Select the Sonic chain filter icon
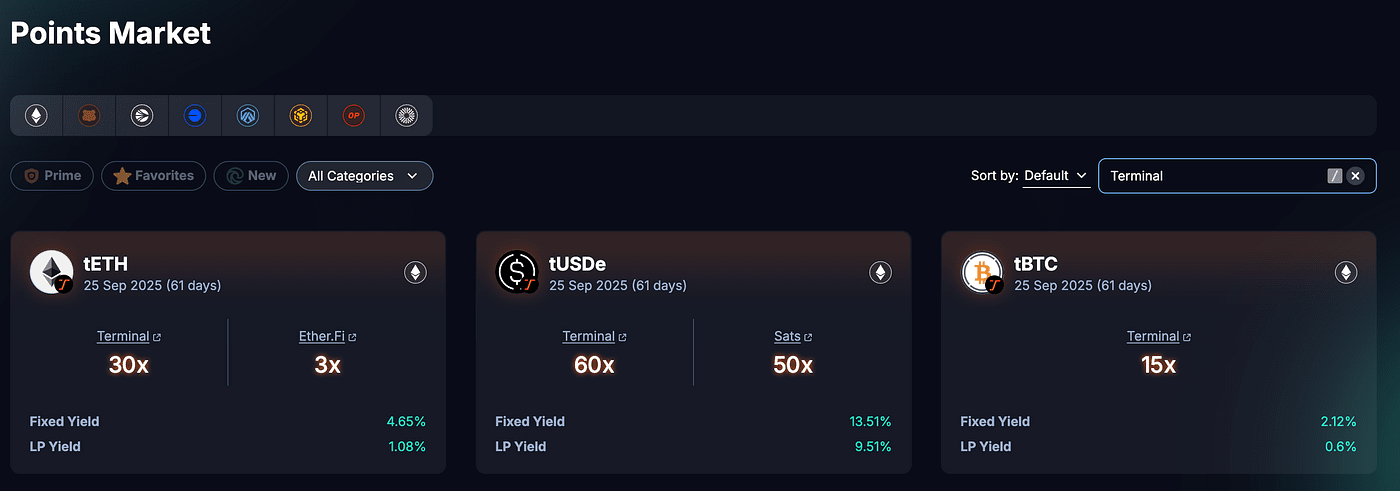The width and height of the screenshot is (1400, 491). 142,116
